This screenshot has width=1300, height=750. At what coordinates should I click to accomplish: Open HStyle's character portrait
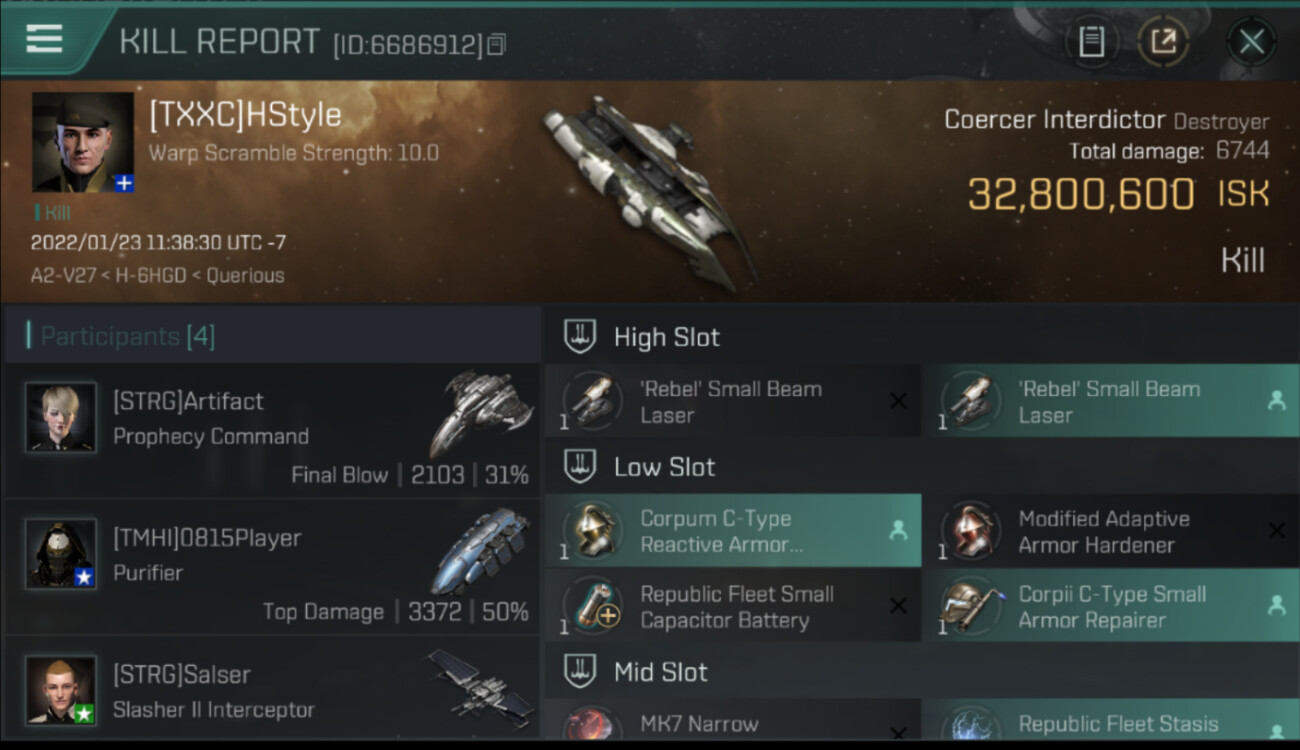point(83,142)
